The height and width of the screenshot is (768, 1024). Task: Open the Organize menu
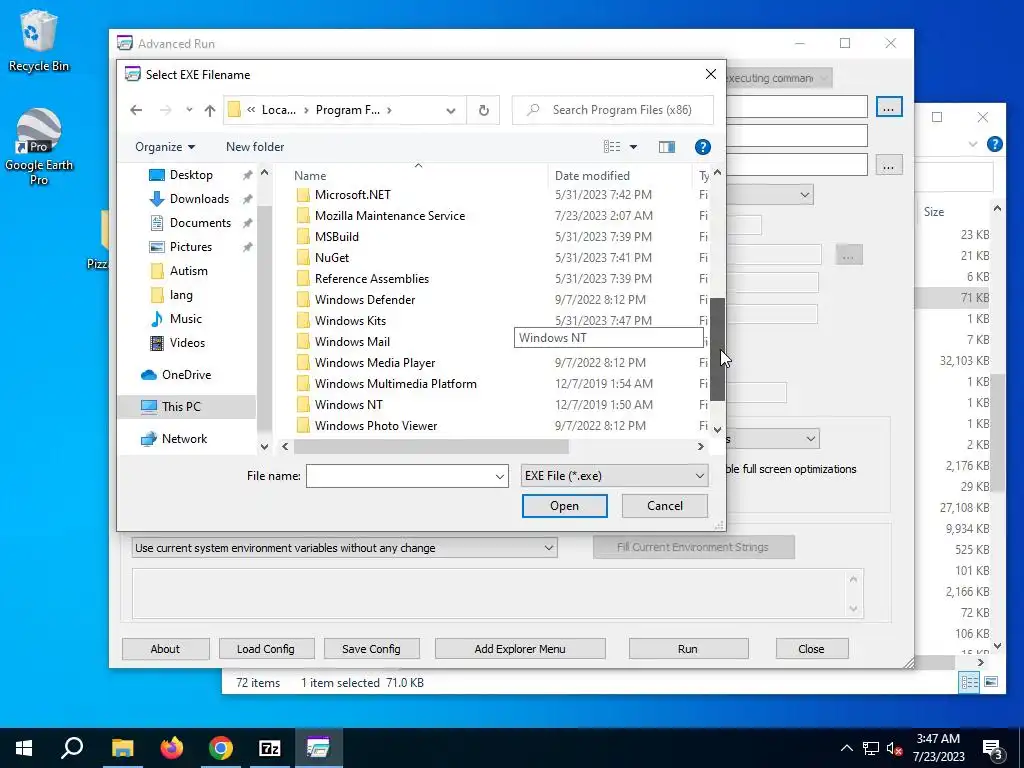coord(165,147)
